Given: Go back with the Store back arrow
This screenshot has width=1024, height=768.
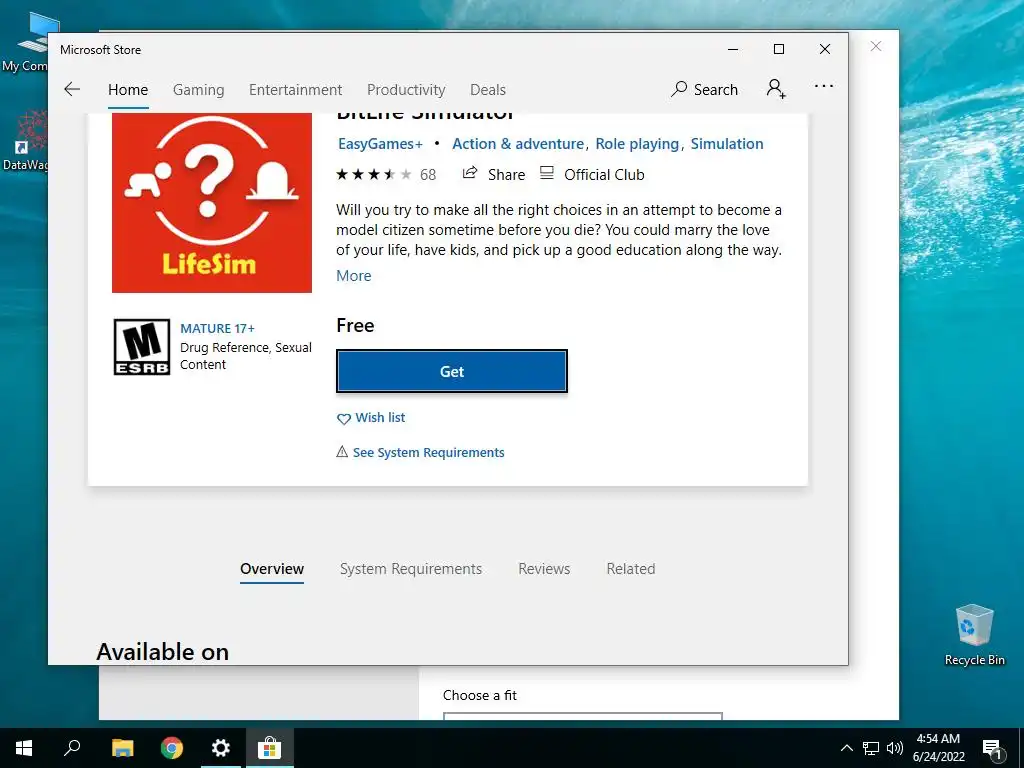Looking at the screenshot, I should click(72, 89).
